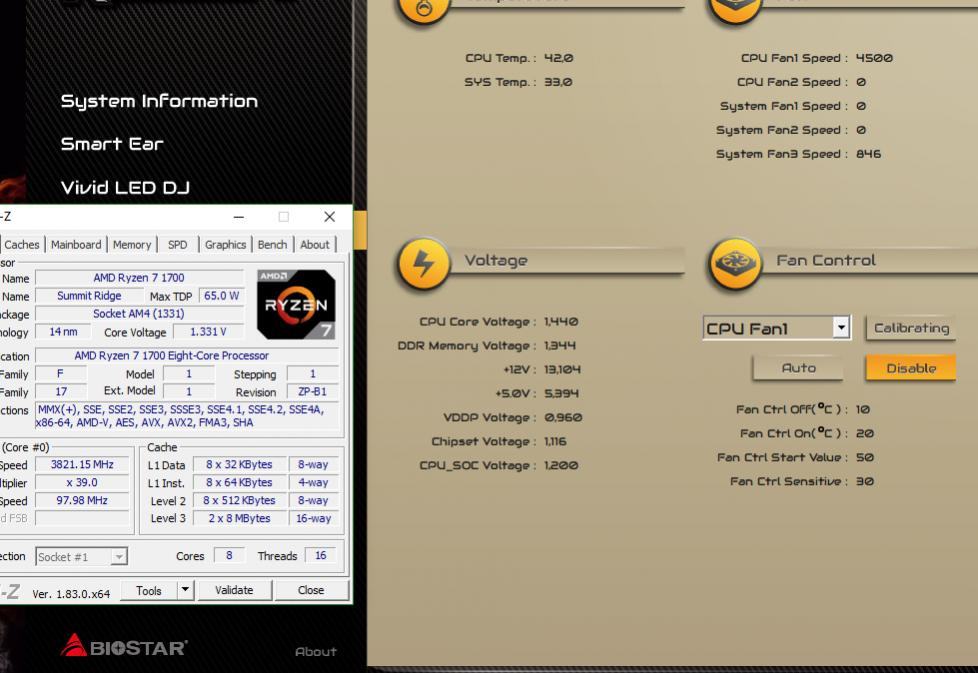This screenshot has height=673, width=978.
Task: Click the +12V 13.104 reading
Action: pos(562,370)
